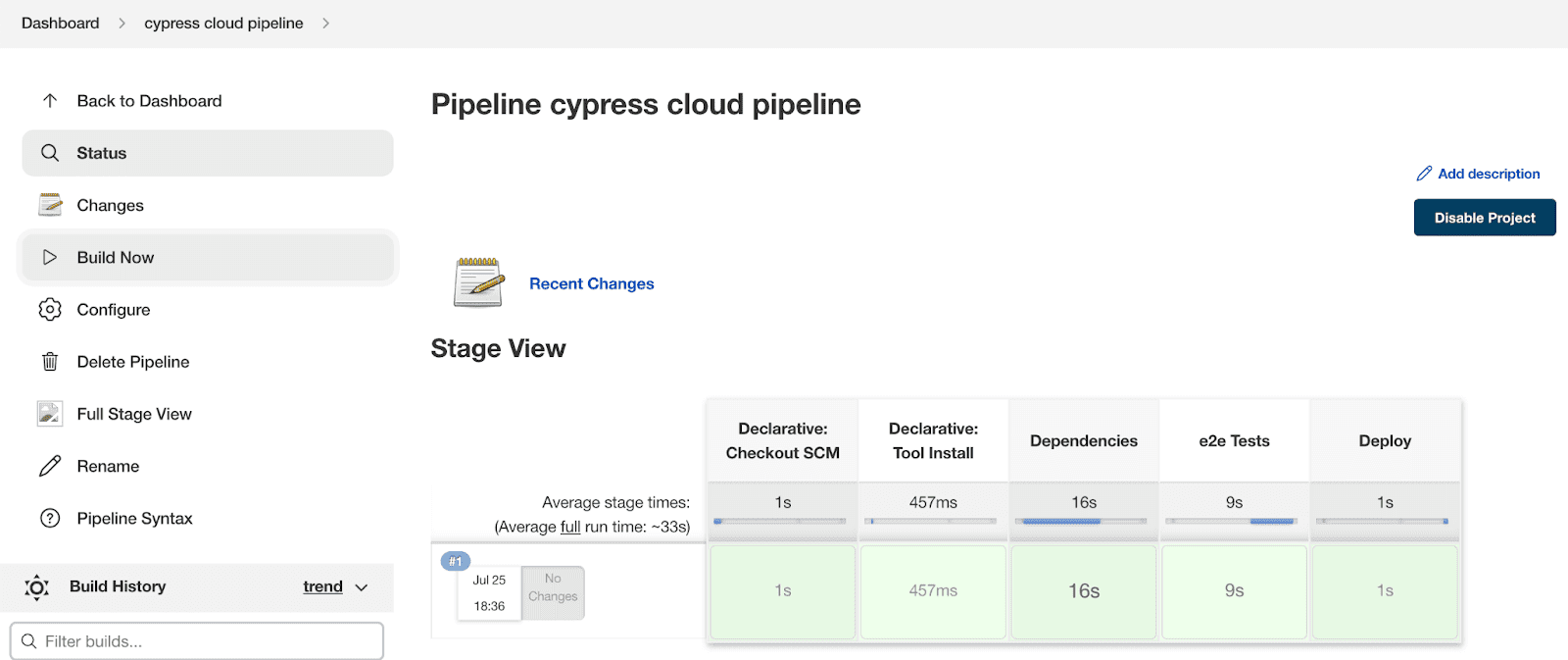Click the Status magnifier icon
This screenshot has width=1568, height=660.
click(x=50, y=153)
